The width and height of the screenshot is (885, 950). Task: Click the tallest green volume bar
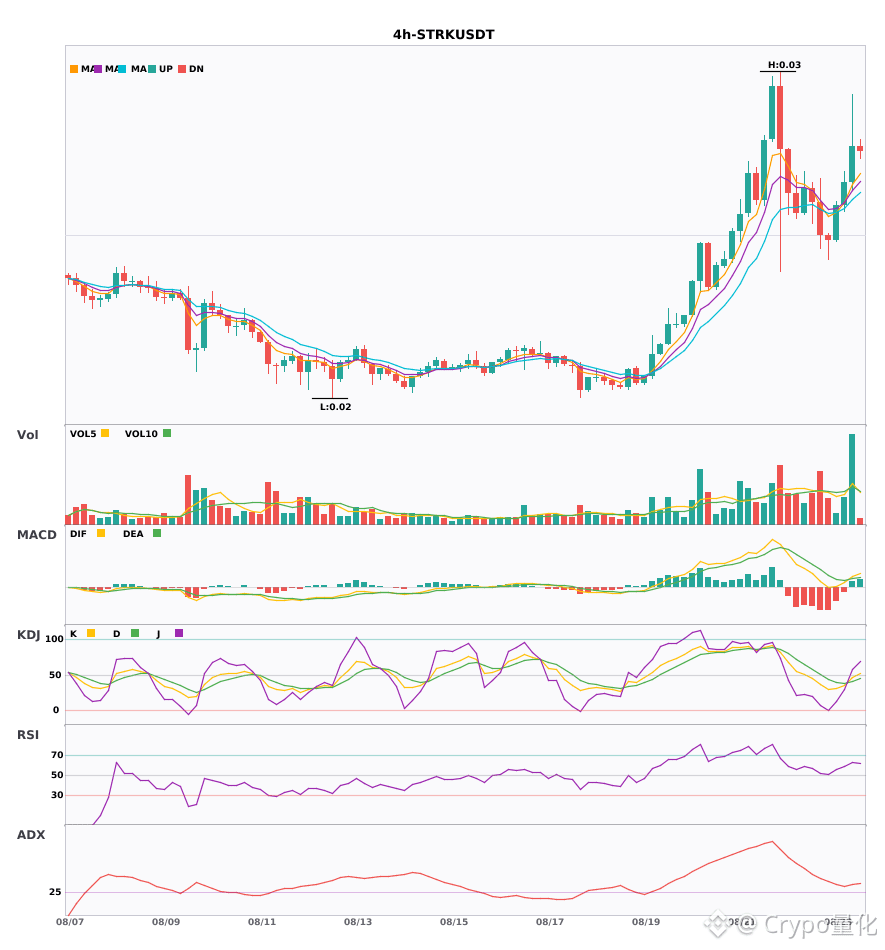pos(852,479)
